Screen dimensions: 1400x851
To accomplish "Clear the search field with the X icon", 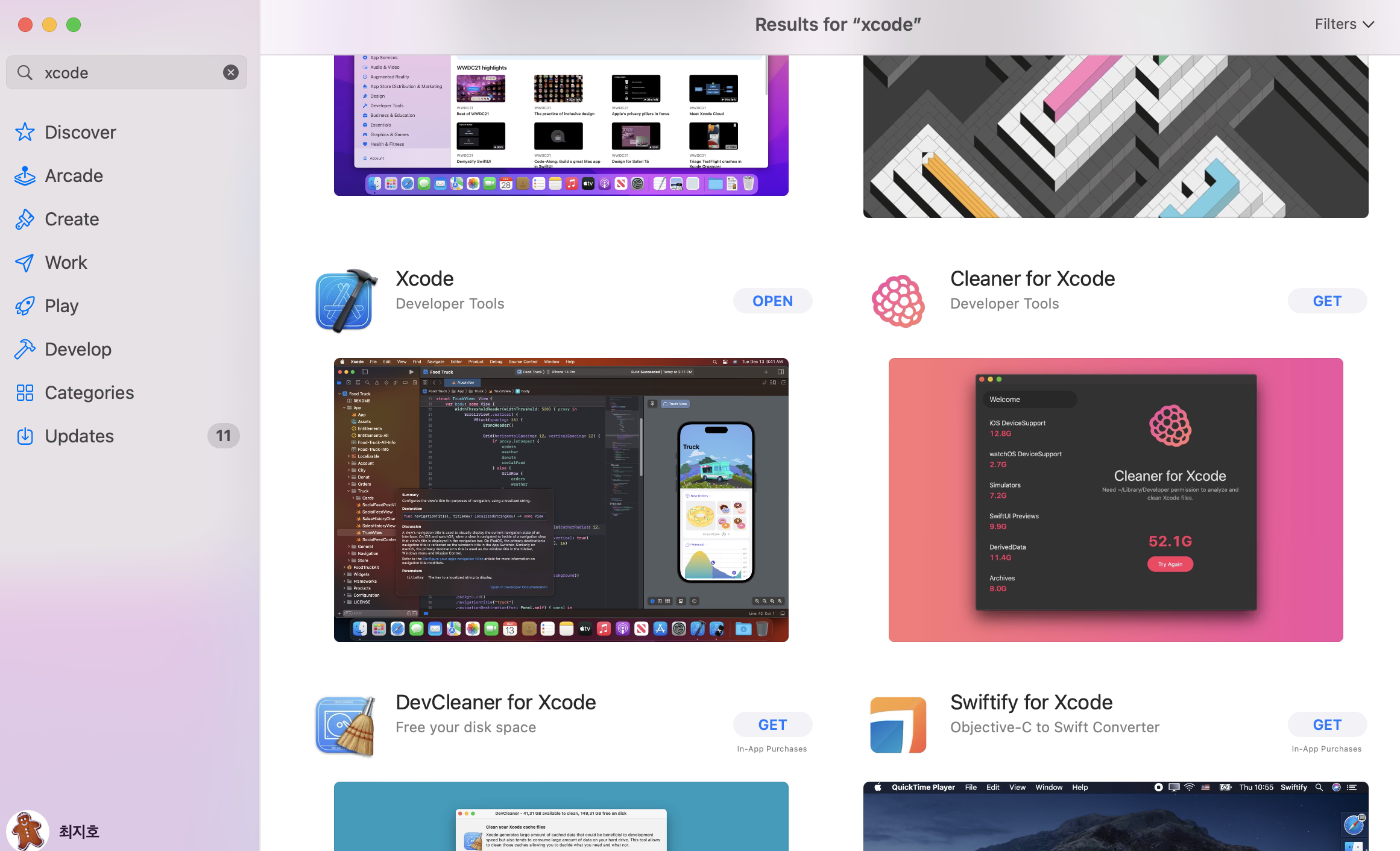I will pyautogui.click(x=231, y=72).
